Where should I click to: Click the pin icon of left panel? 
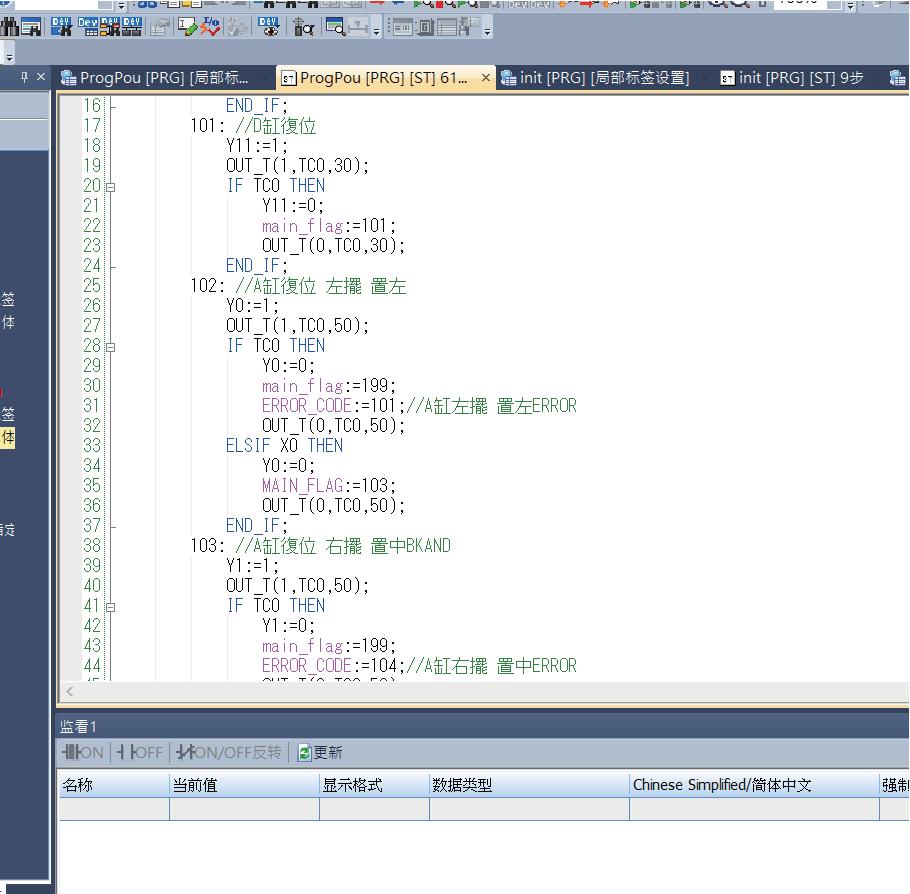click(x=24, y=77)
